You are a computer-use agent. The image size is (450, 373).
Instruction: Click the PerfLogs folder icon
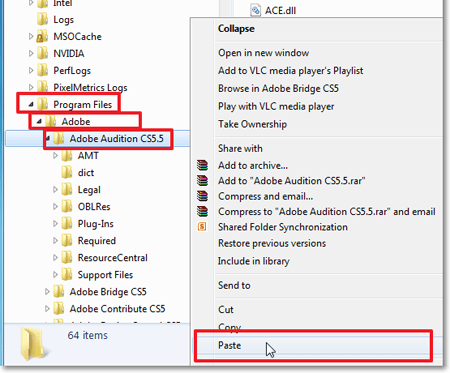tap(42, 70)
